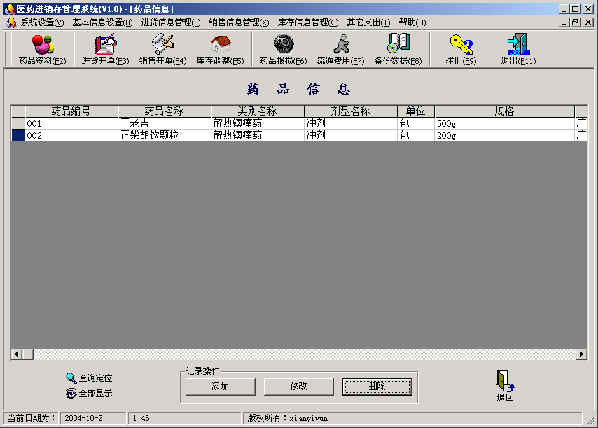Click the 单位 unit column header
Image resolution: width=598 pixels, height=428 pixels.
coord(416,111)
